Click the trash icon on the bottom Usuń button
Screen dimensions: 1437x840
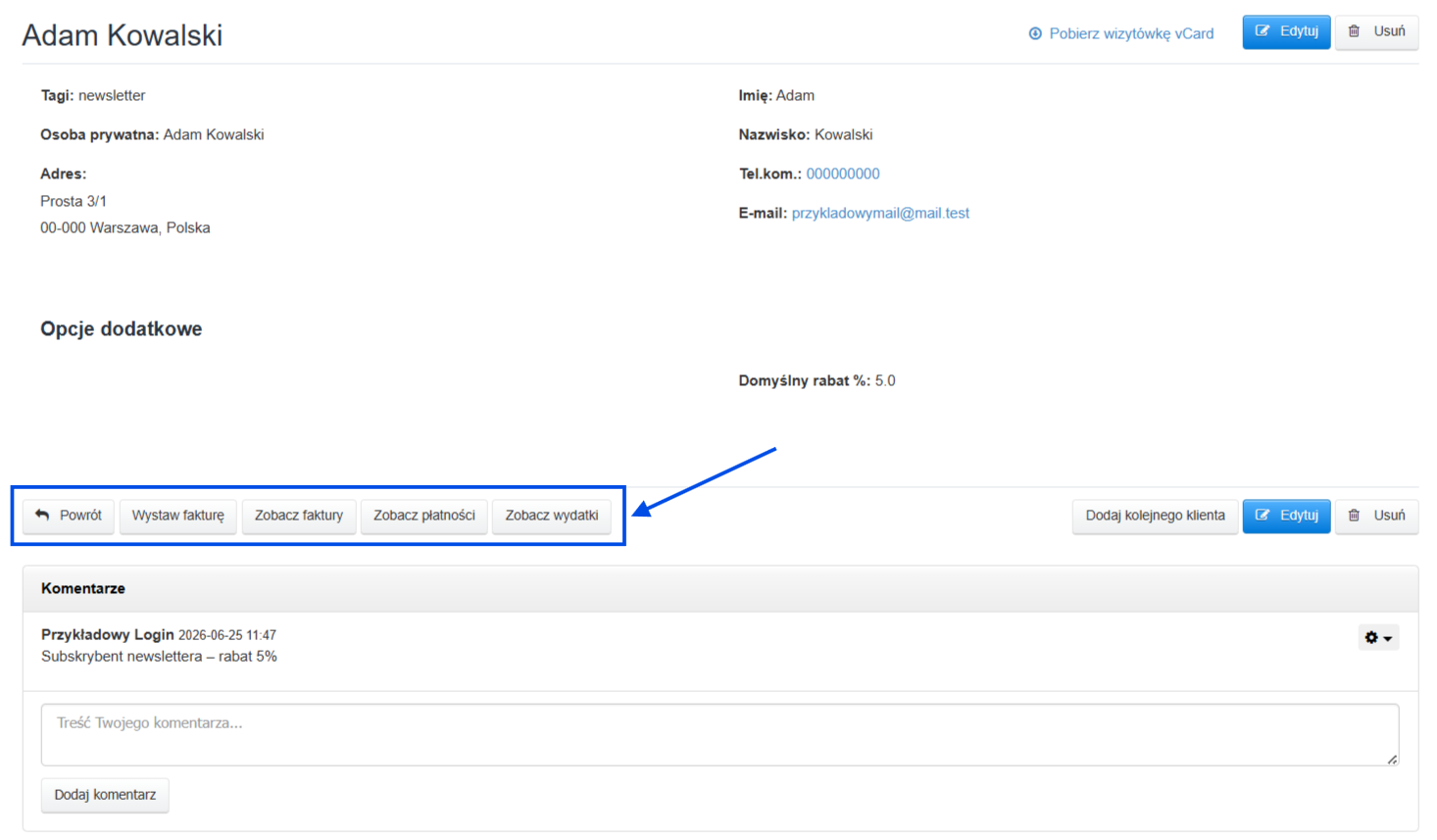click(x=1354, y=516)
